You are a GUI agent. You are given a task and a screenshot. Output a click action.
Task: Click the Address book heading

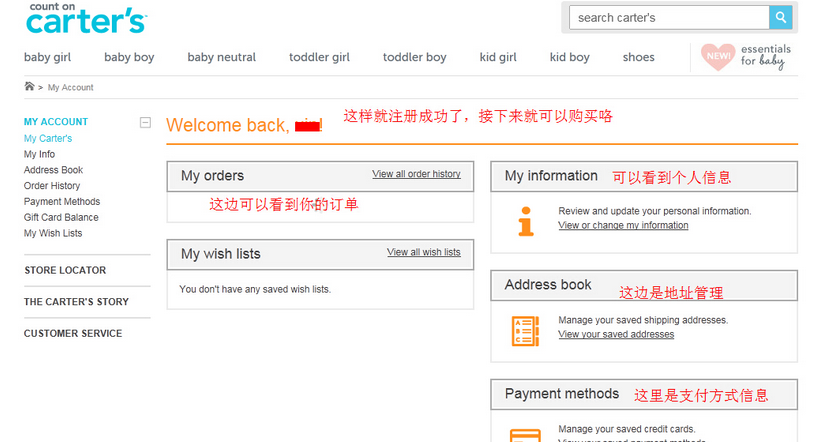coord(548,285)
